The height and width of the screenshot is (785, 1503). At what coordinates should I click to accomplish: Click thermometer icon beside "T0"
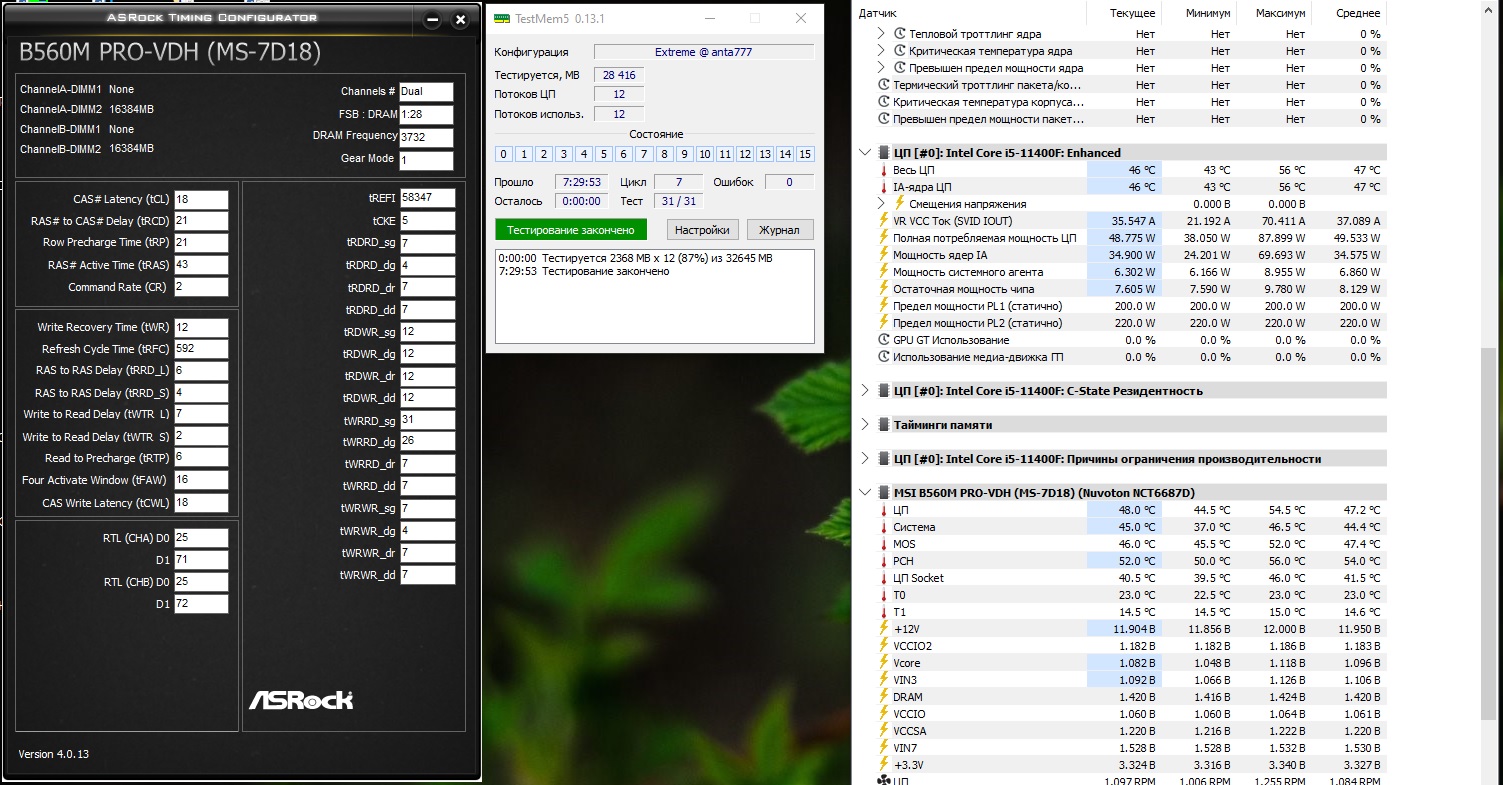[x=883, y=595]
